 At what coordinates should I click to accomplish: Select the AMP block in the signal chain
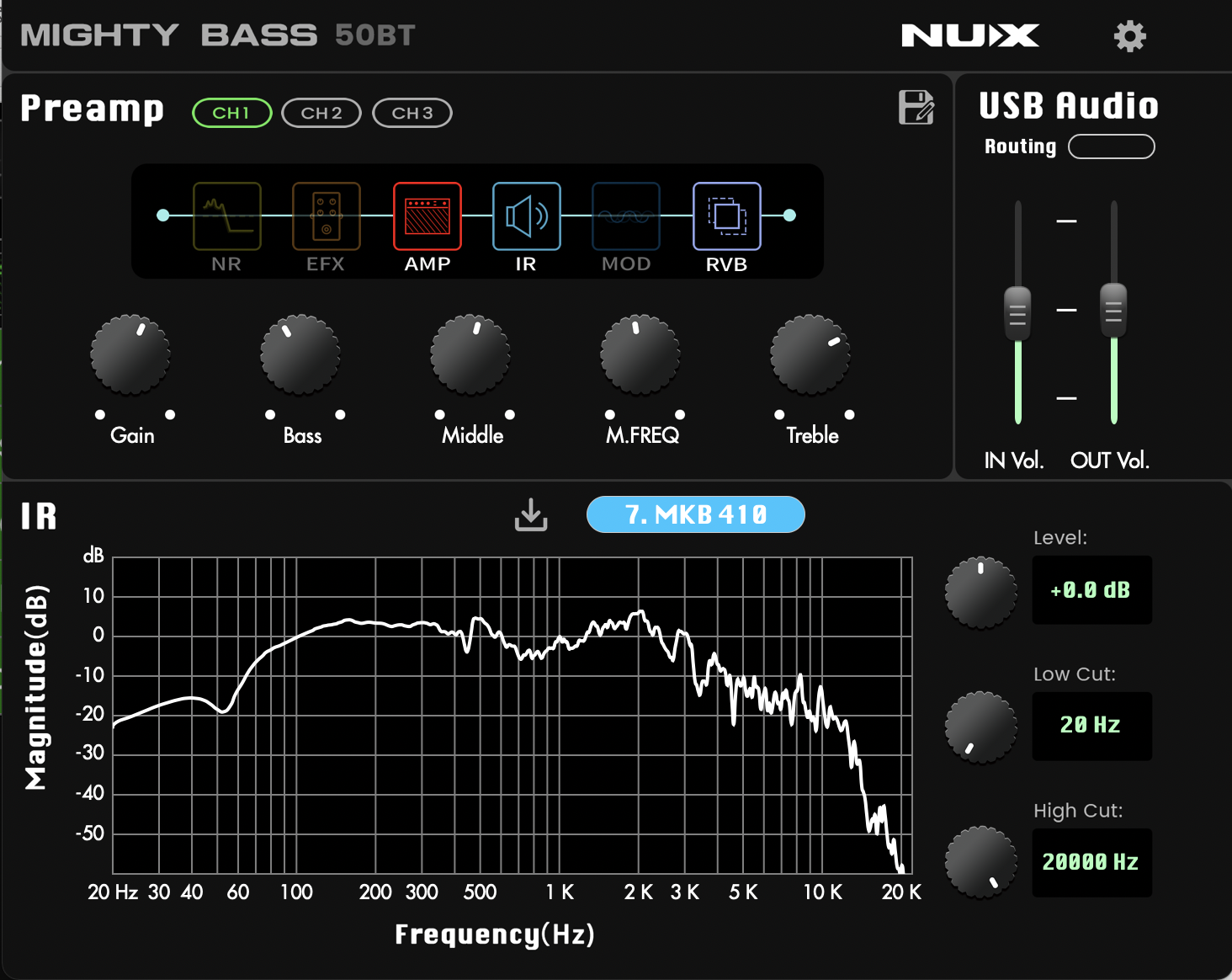pos(427,216)
